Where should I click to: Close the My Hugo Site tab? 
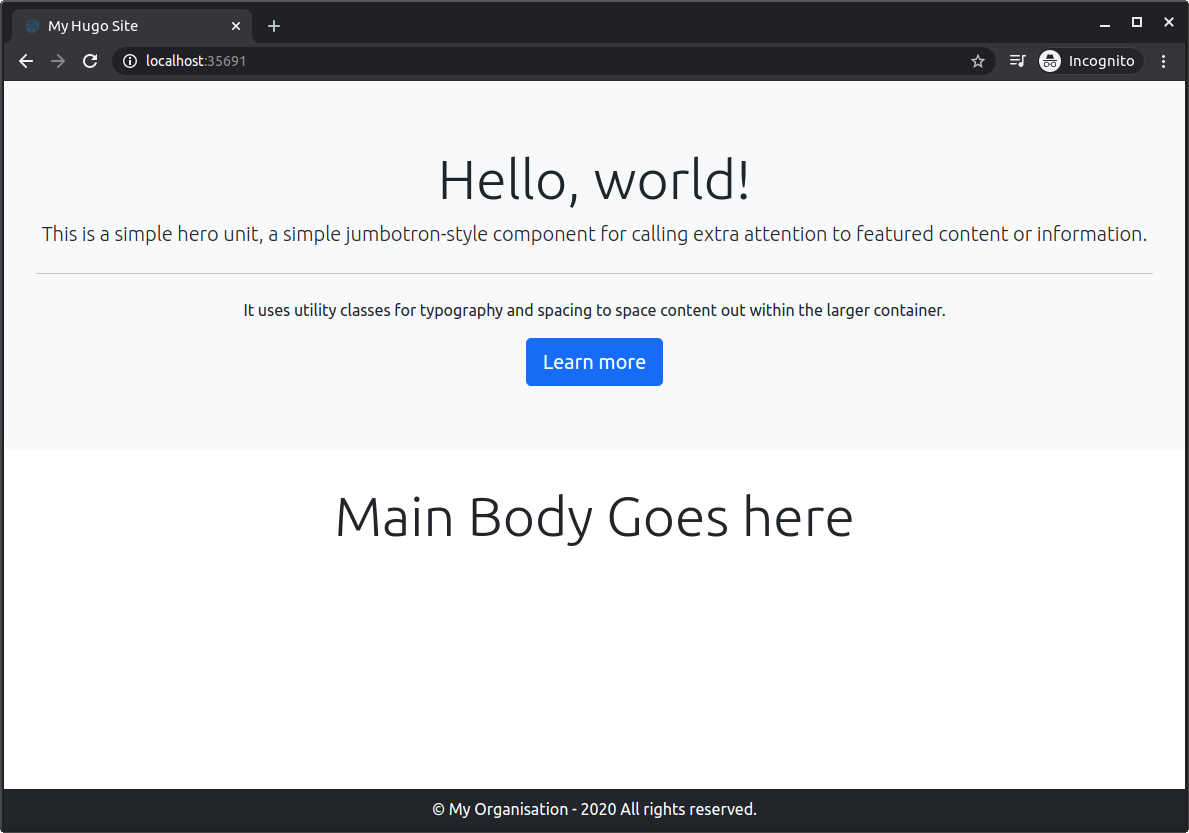click(x=236, y=25)
